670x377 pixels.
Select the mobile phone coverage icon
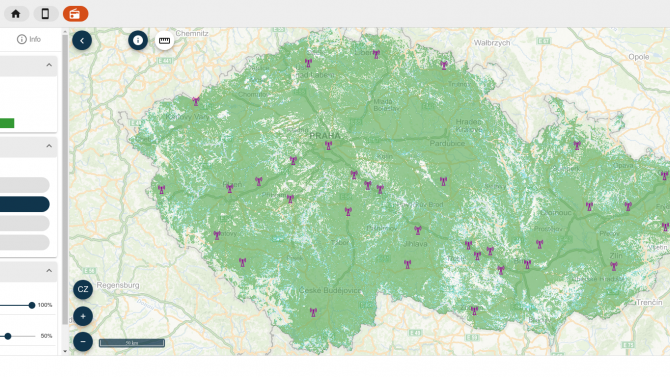pyautogui.click(x=45, y=14)
